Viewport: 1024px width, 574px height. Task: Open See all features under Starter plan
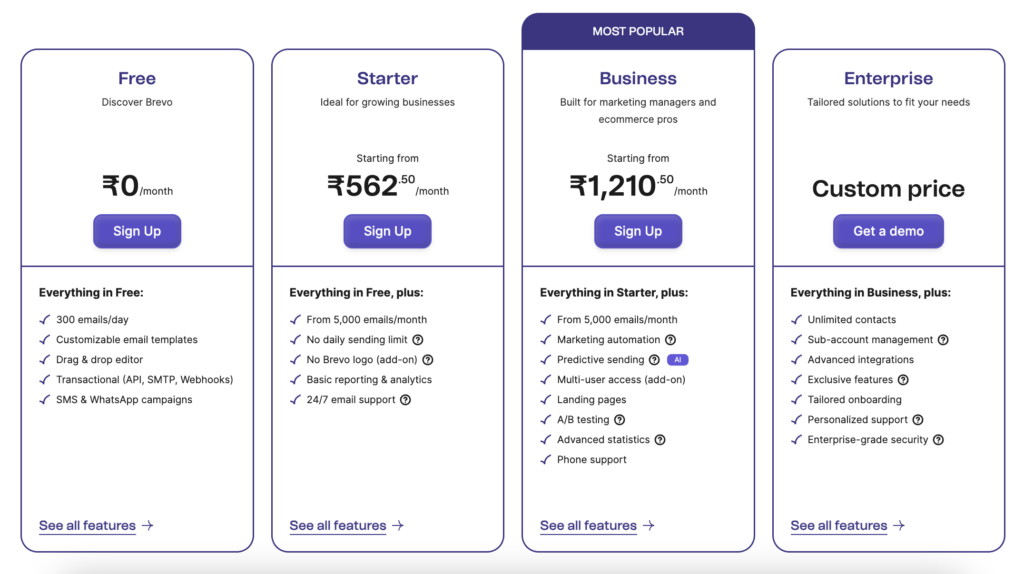pos(346,525)
